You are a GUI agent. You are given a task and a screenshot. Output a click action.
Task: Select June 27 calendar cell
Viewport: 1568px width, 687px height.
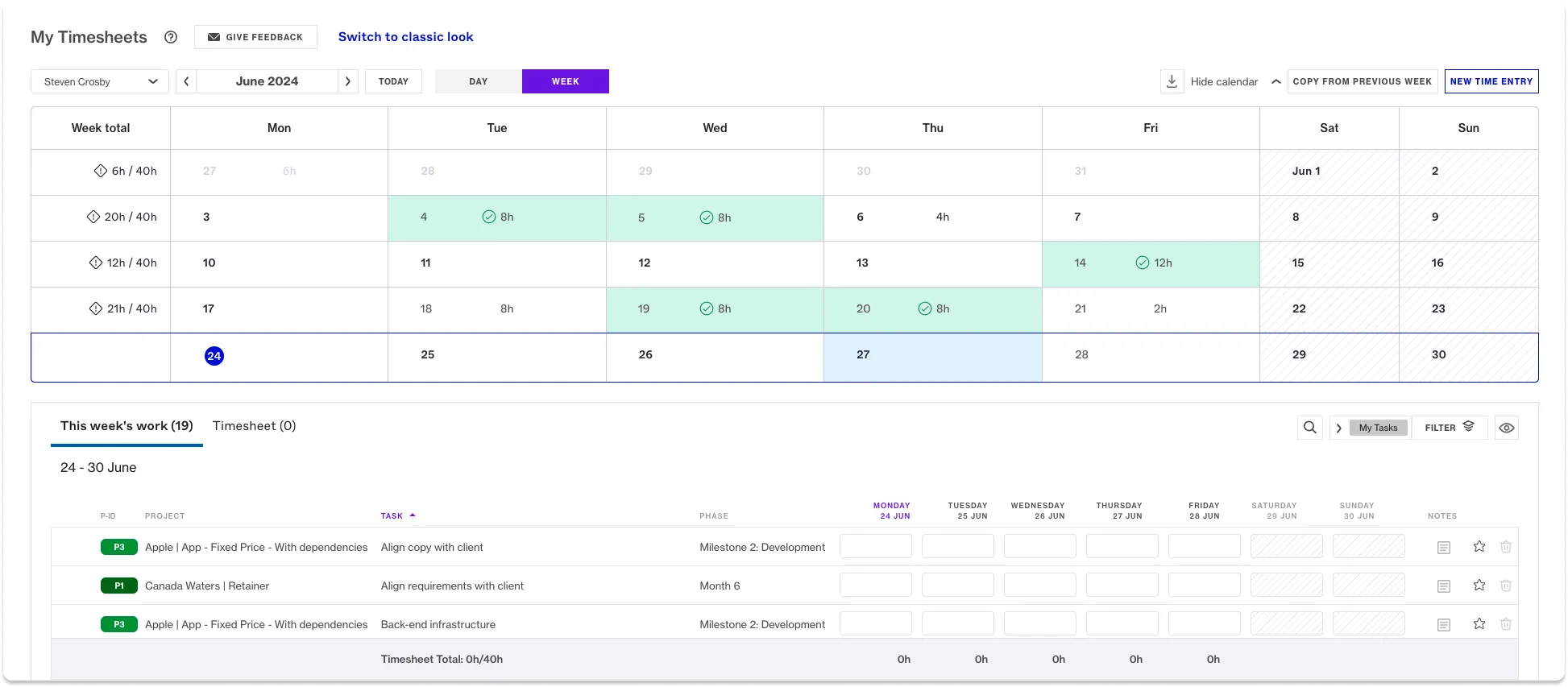click(x=933, y=356)
